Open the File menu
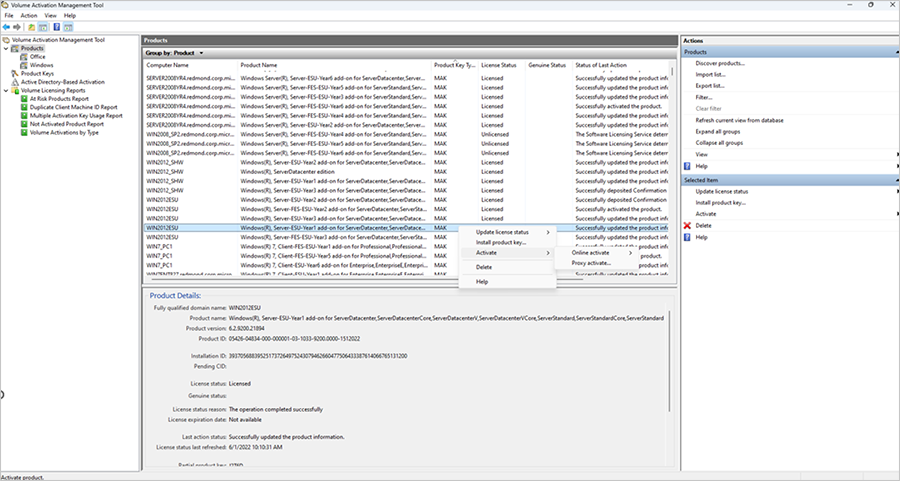The height and width of the screenshot is (481, 900). pos(9,15)
